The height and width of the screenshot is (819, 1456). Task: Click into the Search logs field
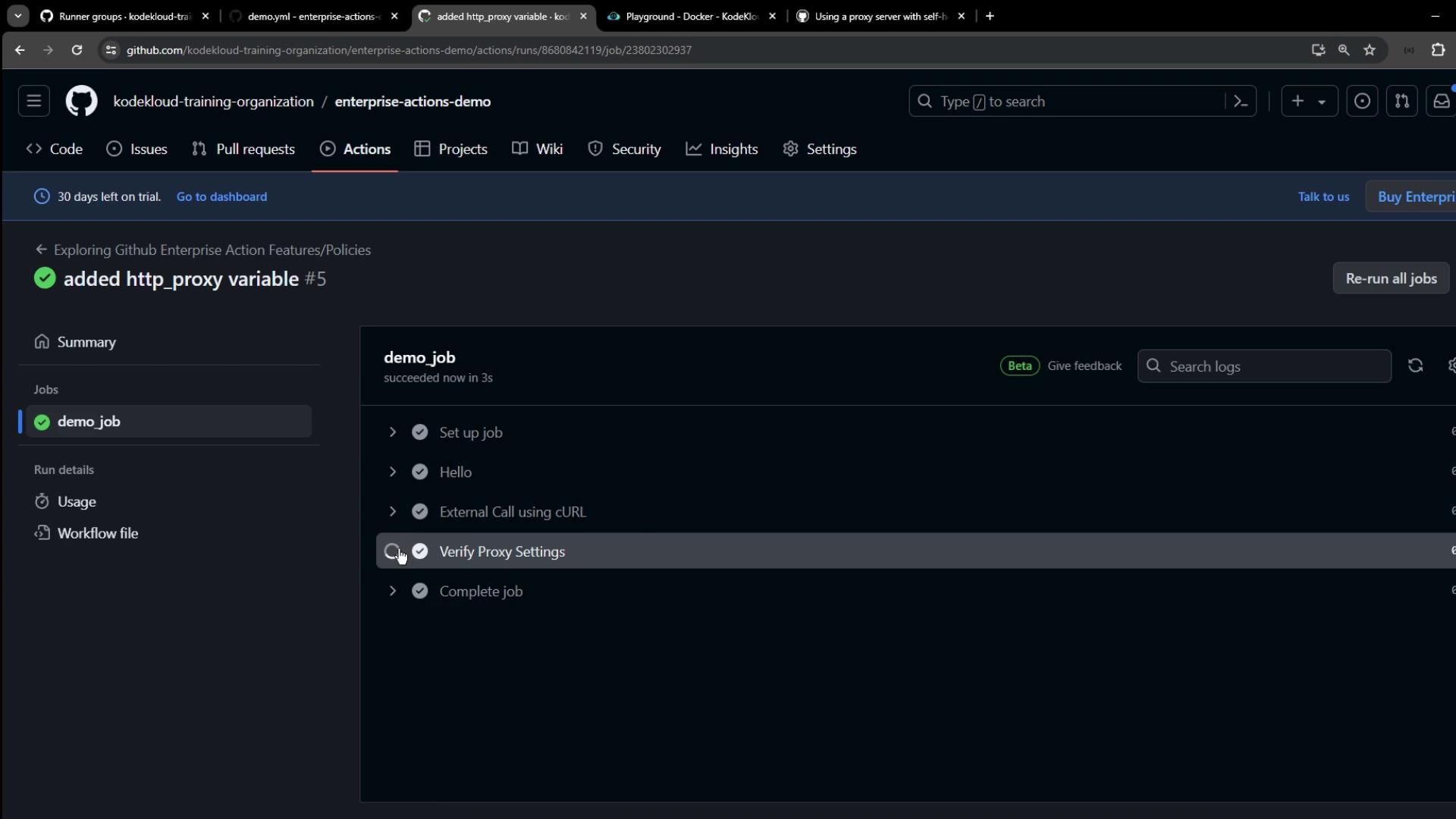tap(1274, 366)
